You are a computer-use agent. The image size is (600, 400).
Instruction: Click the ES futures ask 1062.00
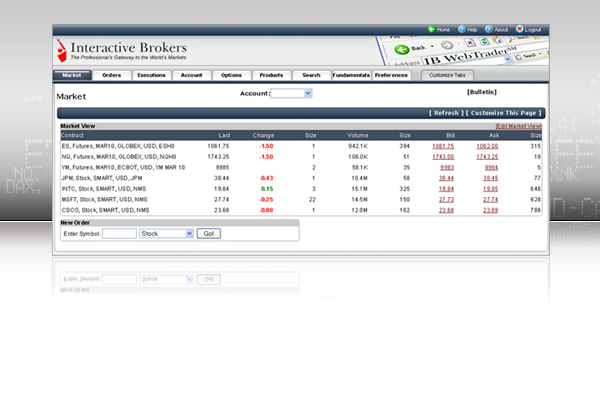pos(487,146)
